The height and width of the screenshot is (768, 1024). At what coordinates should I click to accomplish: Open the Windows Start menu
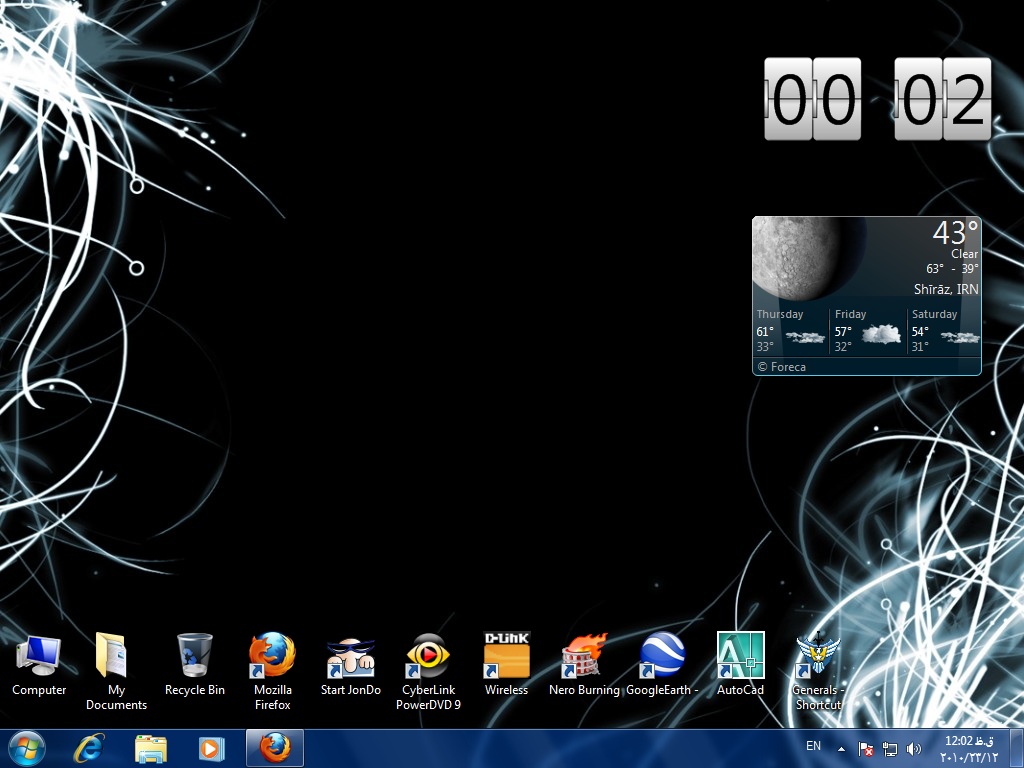coord(27,748)
